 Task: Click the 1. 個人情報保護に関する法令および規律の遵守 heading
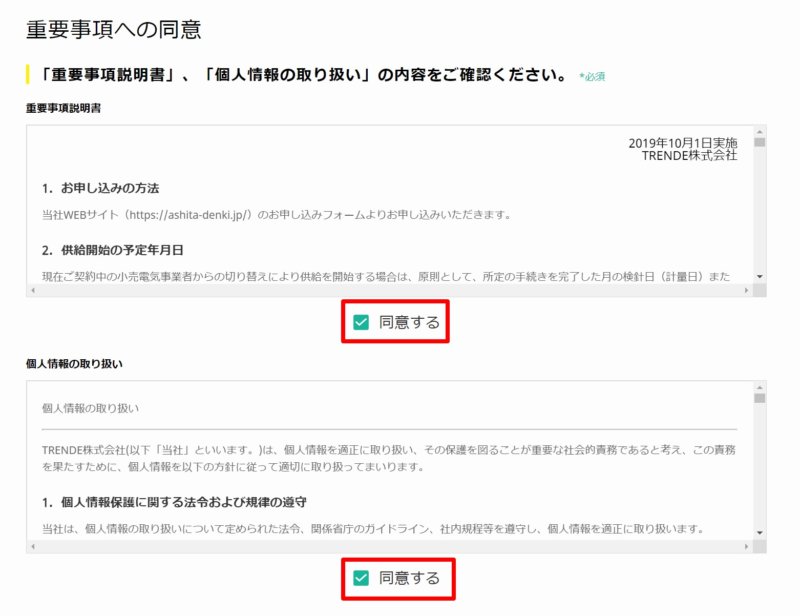click(x=174, y=502)
